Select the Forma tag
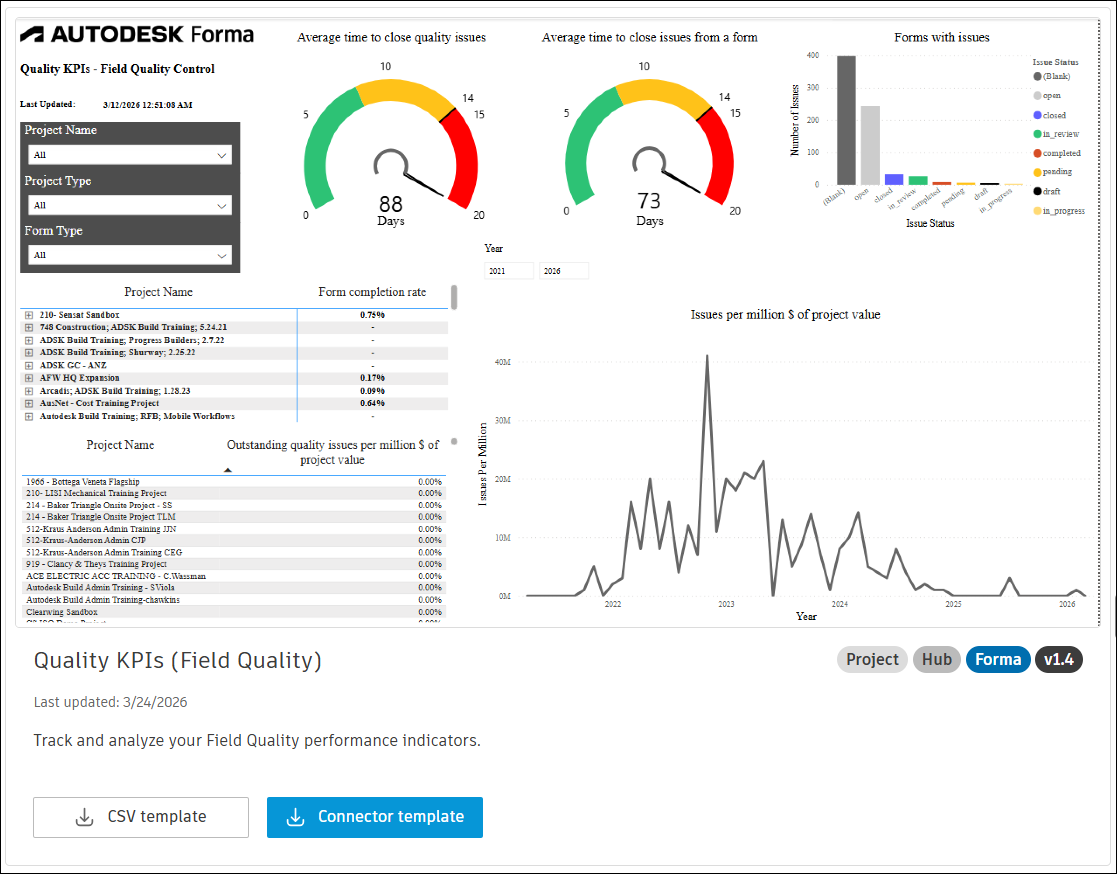The image size is (1117, 874). point(998,660)
